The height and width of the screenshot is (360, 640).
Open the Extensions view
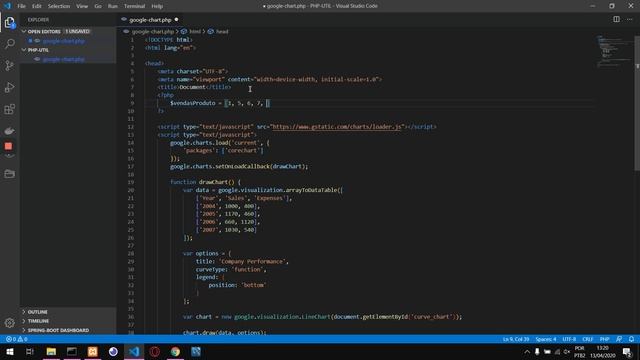coord(10,109)
